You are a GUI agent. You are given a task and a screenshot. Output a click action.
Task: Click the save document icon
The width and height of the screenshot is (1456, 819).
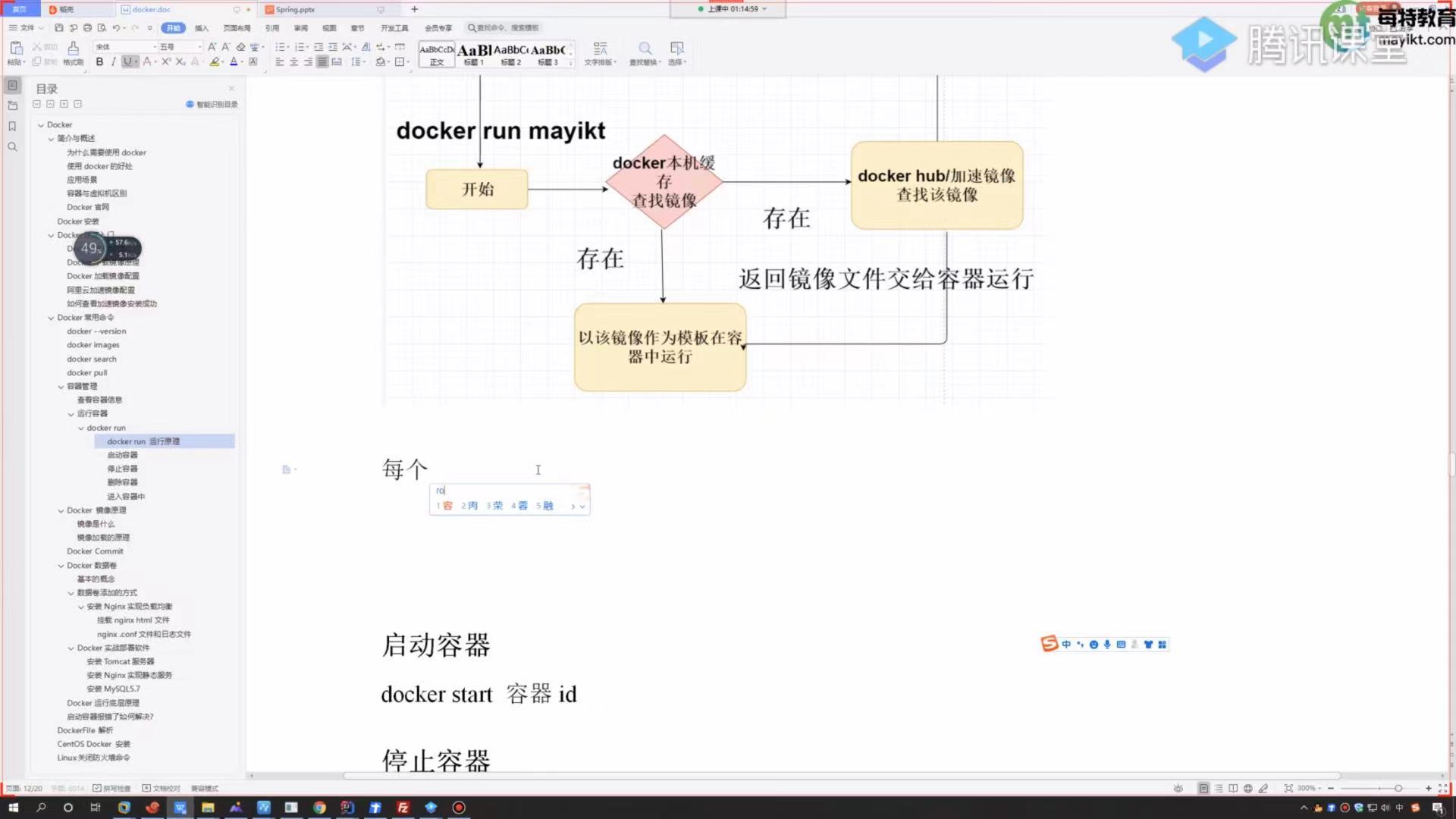click(x=59, y=28)
